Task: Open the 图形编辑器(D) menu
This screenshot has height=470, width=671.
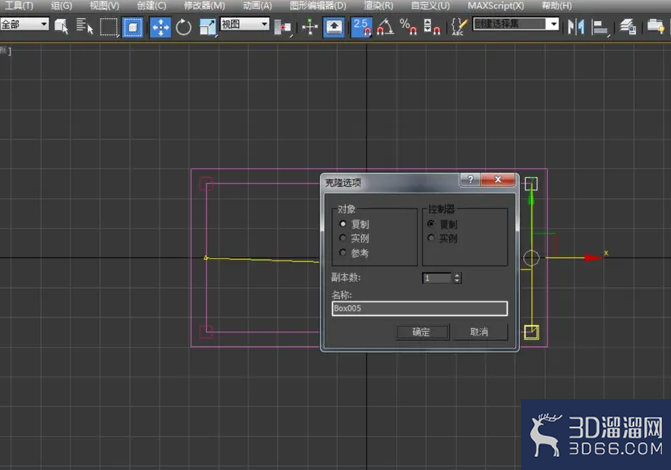Action: point(318,6)
